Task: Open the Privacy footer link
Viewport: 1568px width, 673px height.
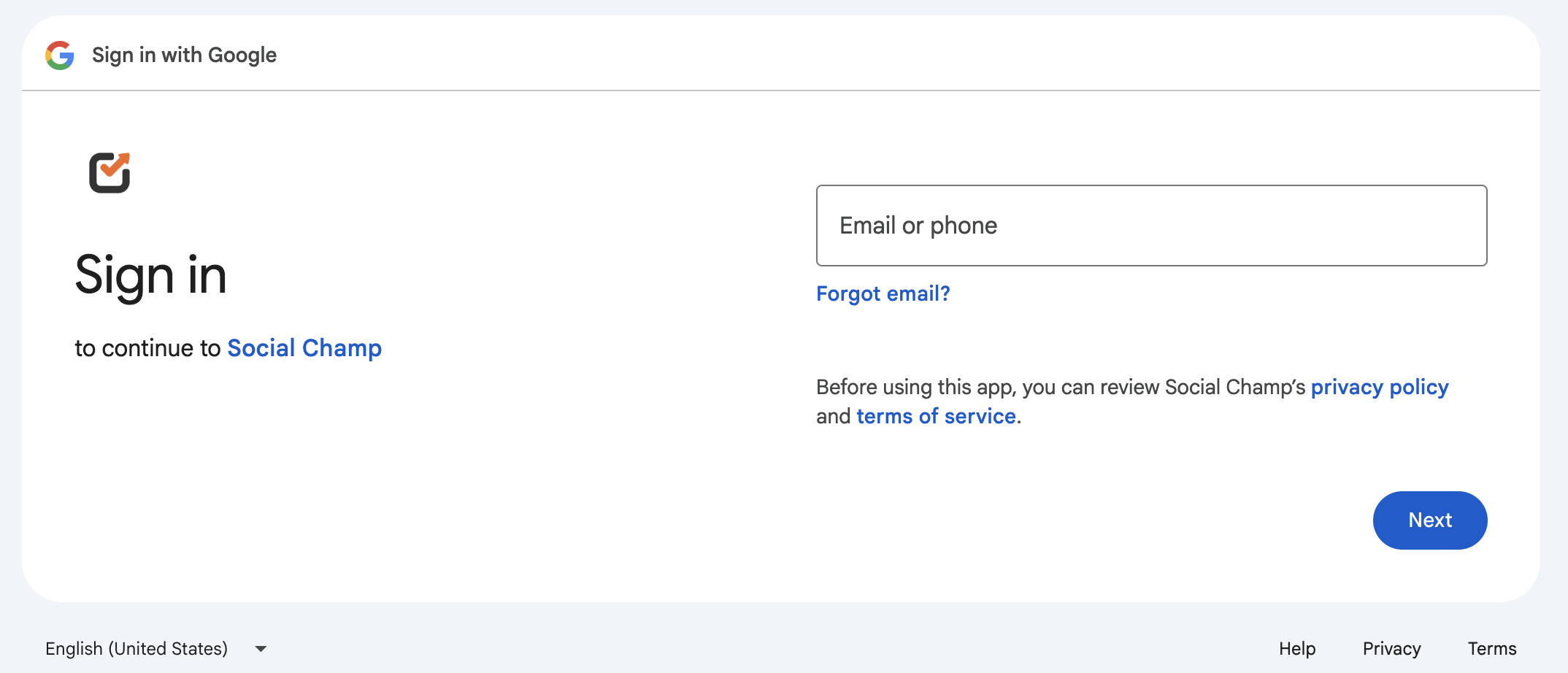Action: click(1391, 648)
